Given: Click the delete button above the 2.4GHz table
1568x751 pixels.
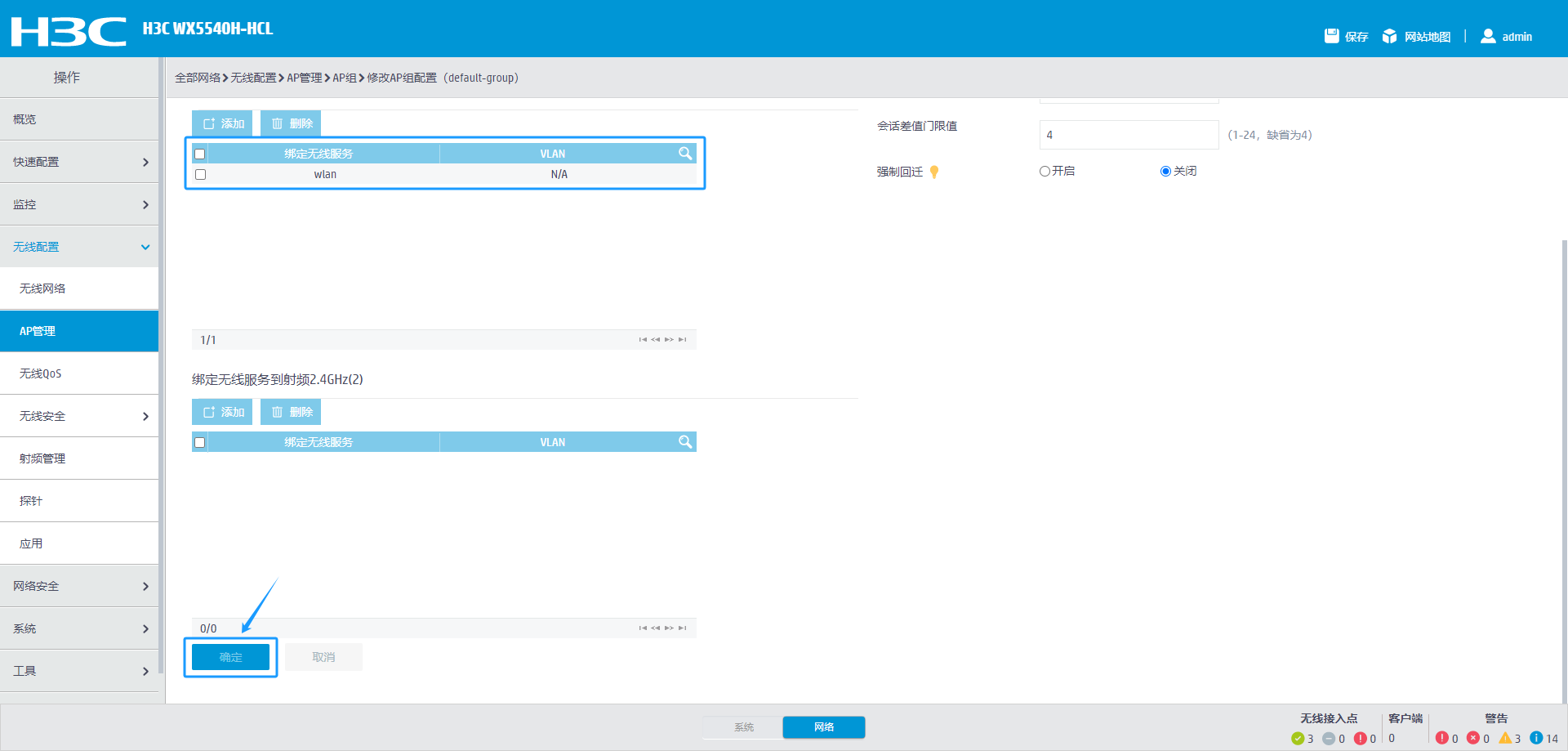Looking at the screenshot, I should 291,412.
